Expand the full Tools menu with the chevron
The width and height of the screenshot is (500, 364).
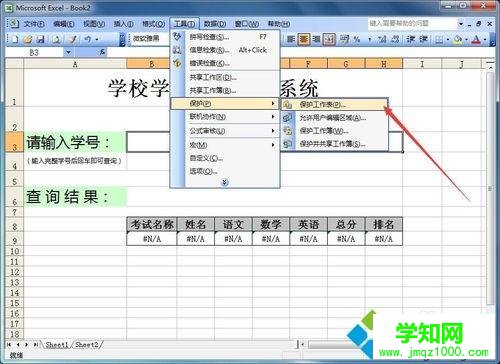point(225,182)
